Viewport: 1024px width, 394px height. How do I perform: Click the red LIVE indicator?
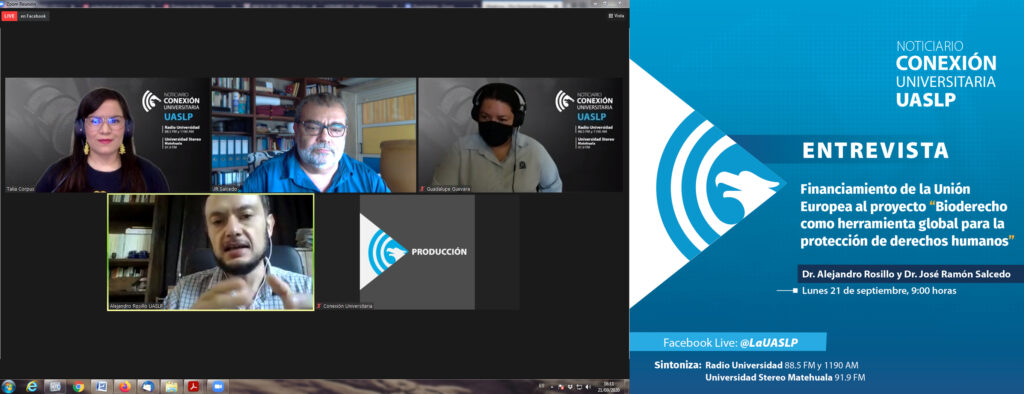click(x=9, y=16)
